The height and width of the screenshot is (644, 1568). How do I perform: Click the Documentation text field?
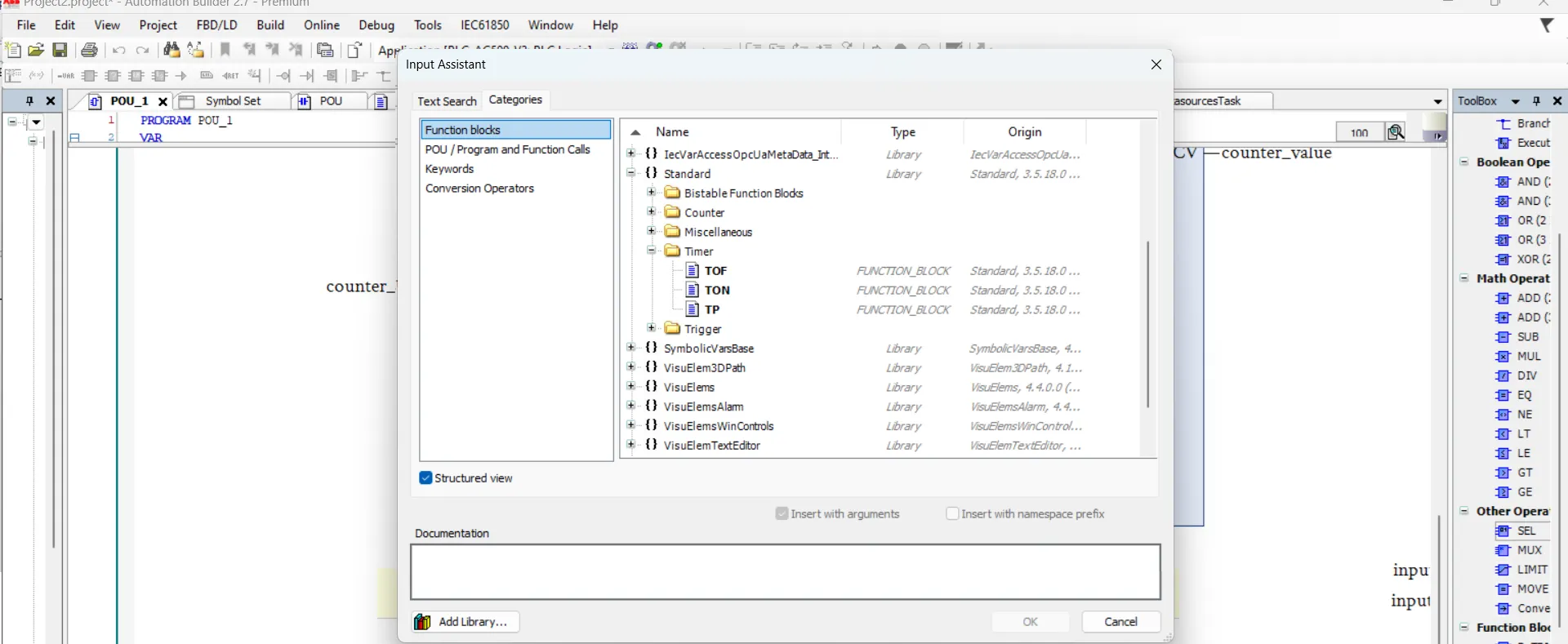[785, 572]
